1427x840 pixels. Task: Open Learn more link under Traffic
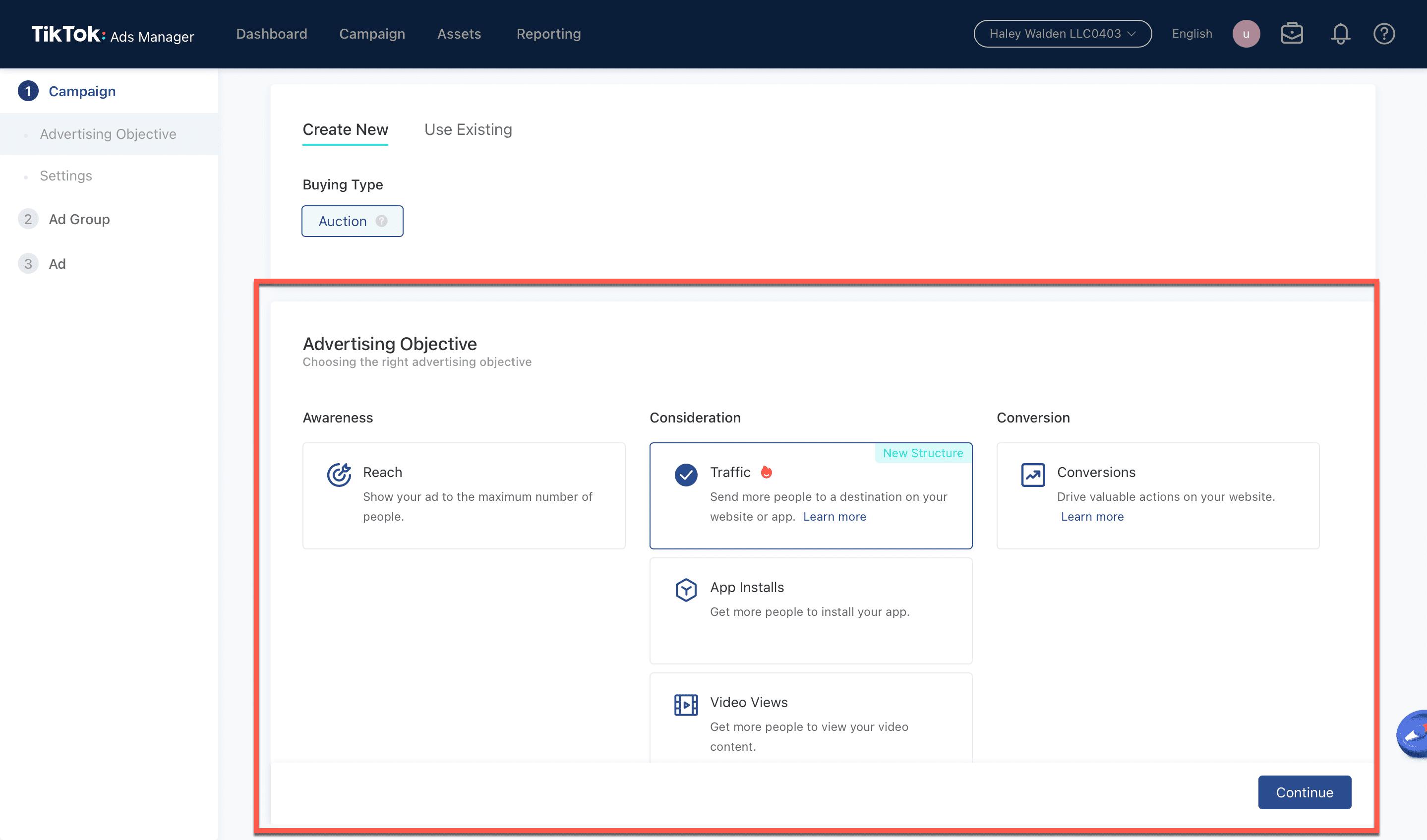click(x=834, y=517)
